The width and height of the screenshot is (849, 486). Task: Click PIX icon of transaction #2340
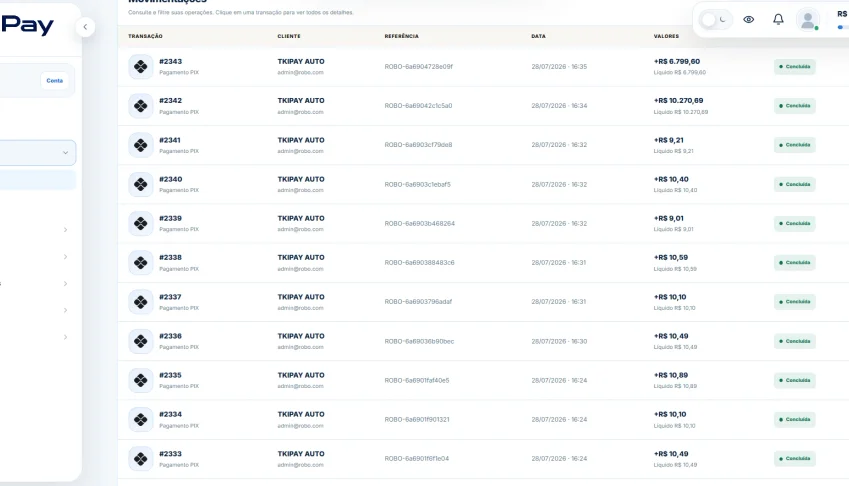click(141, 184)
